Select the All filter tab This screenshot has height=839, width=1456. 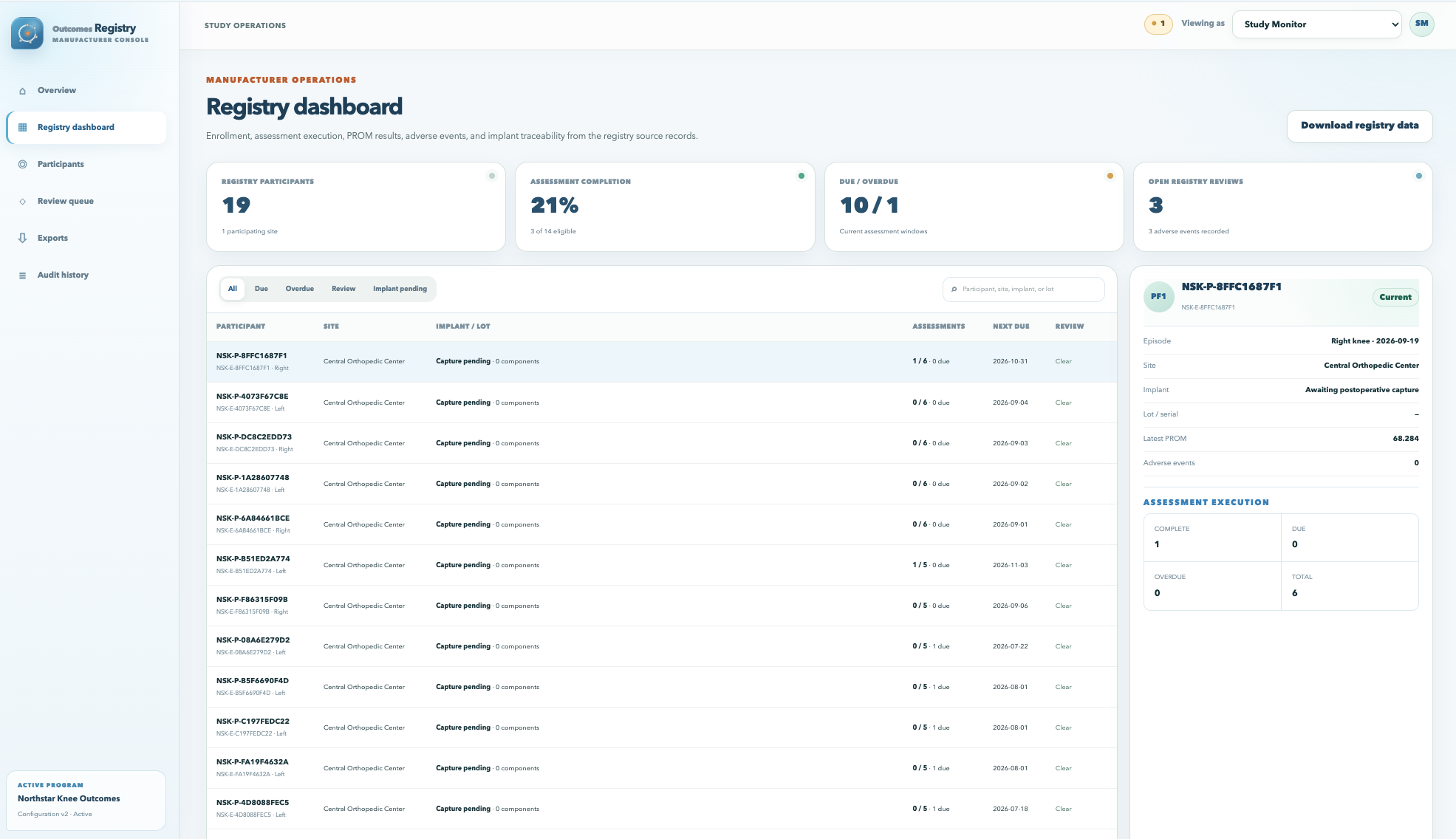click(233, 289)
